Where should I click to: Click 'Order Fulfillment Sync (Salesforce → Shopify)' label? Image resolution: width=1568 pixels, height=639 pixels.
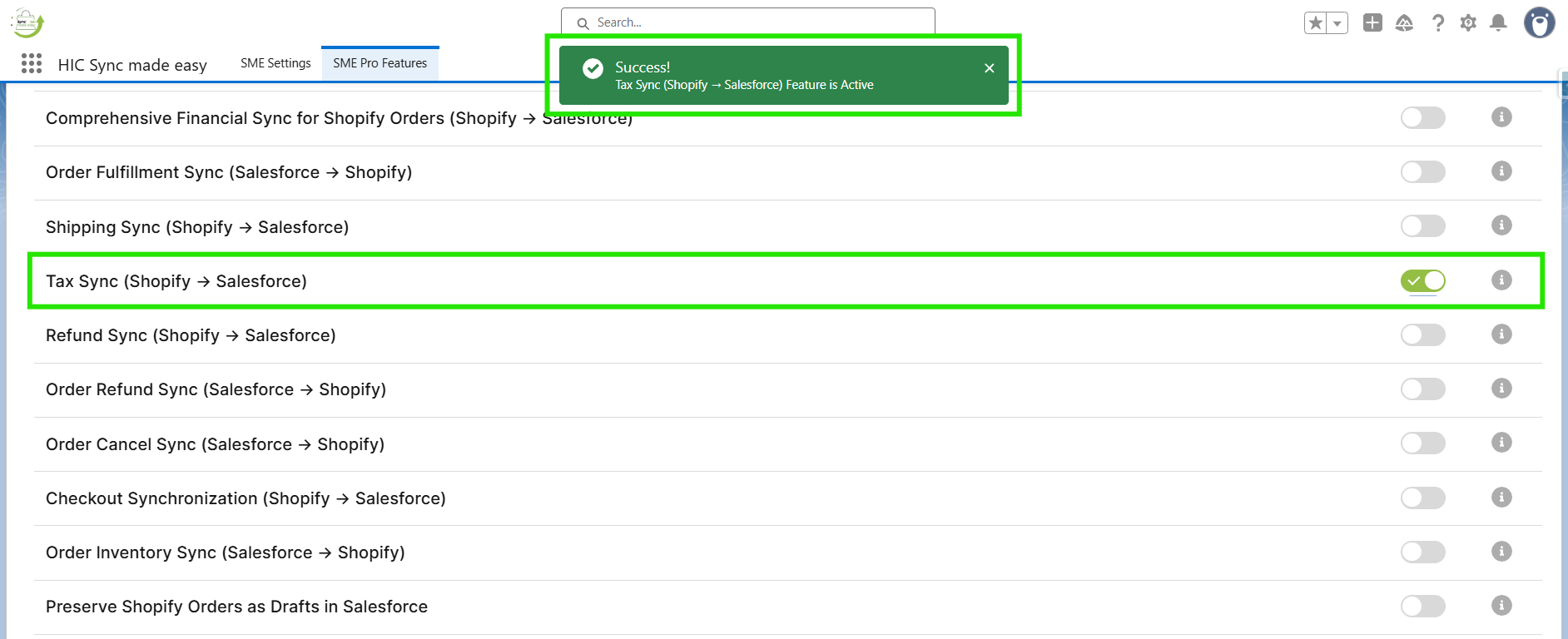tap(229, 172)
